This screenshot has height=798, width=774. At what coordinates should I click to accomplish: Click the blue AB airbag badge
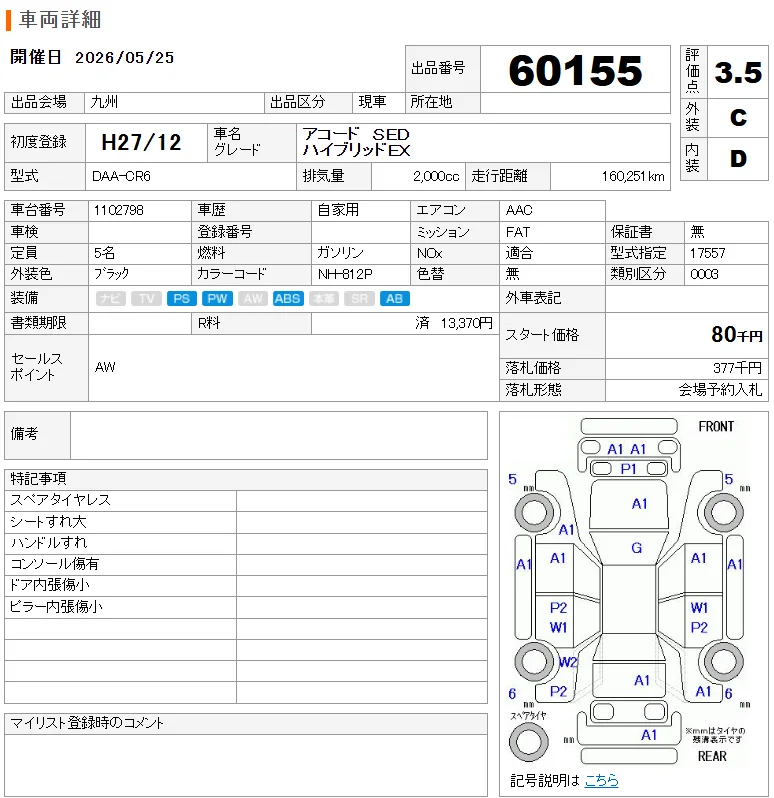(x=395, y=299)
